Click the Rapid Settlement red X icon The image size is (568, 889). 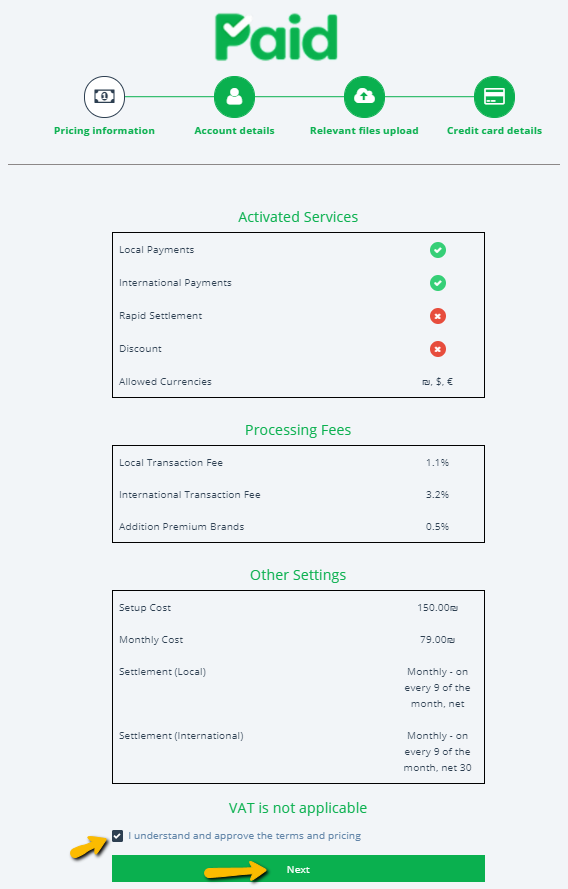pyautogui.click(x=438, y=316)
